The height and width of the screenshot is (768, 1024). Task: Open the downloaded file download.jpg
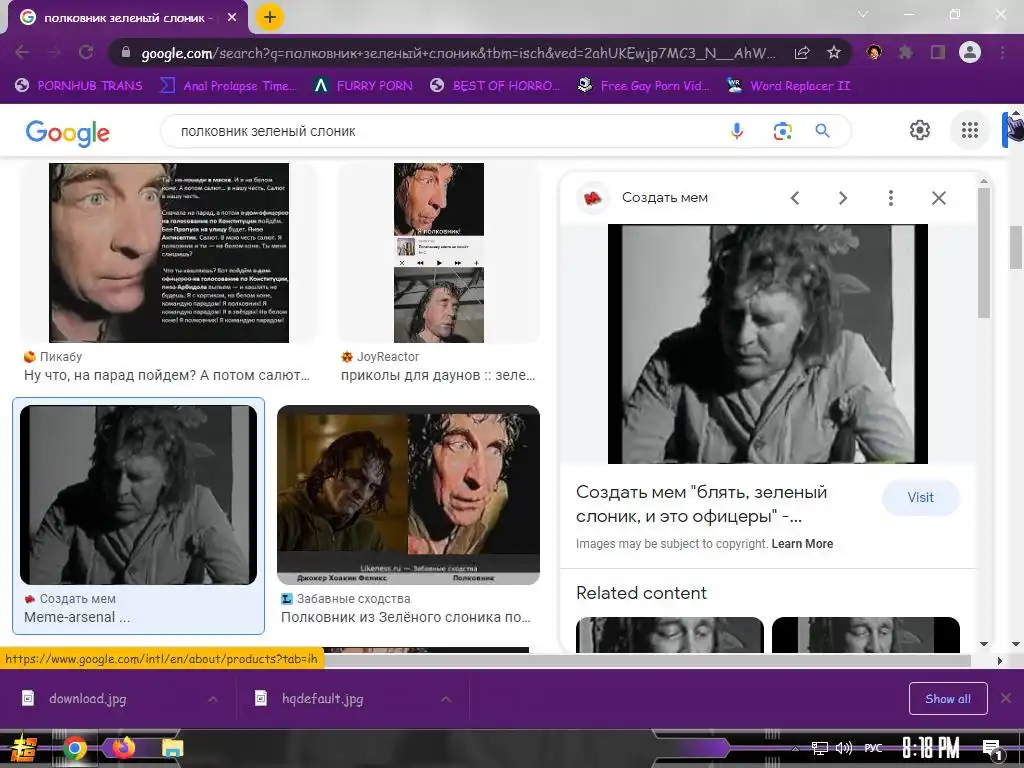click(88, 699)
